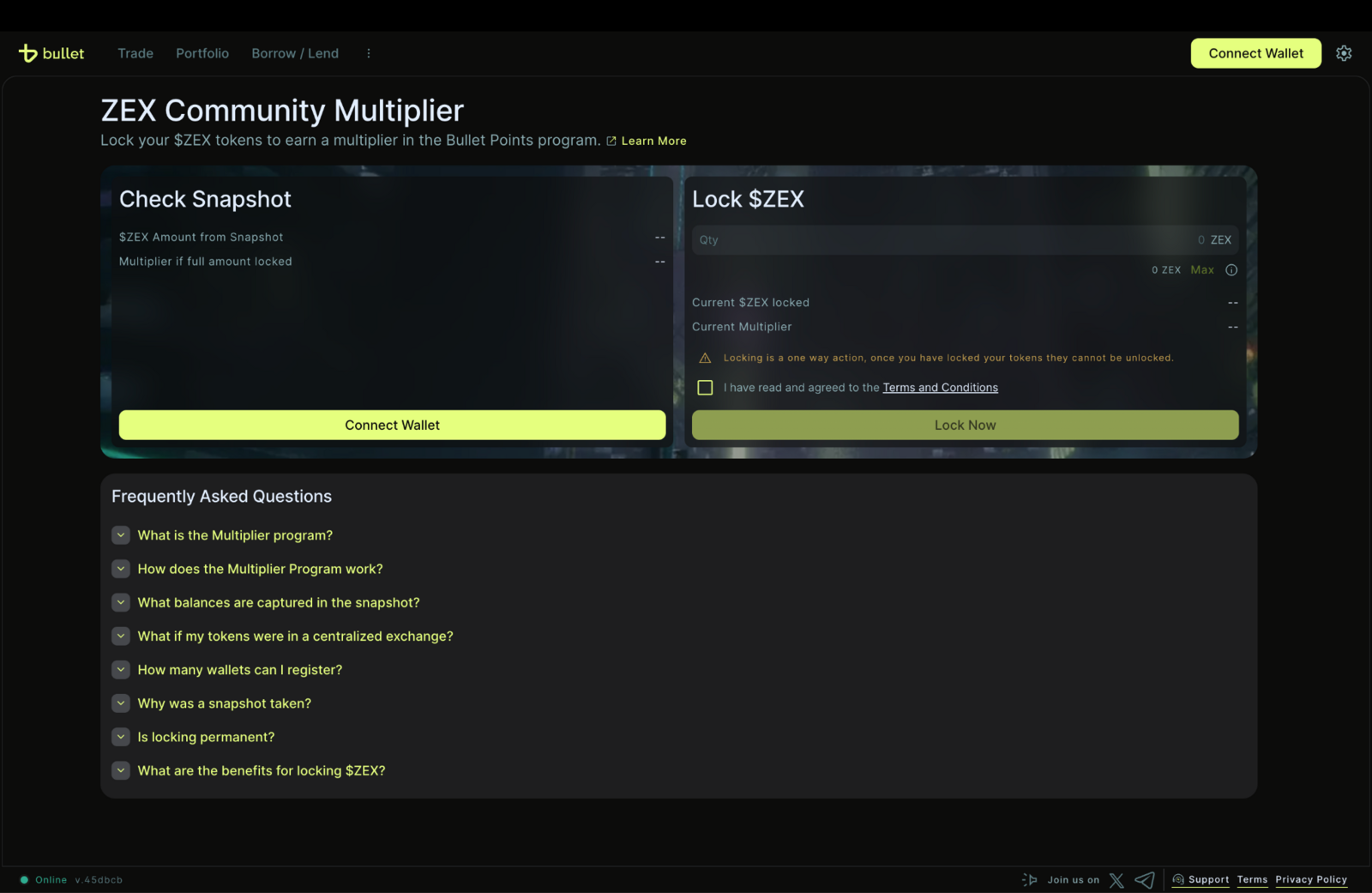Click the 'Check Snapshot' heading
This screenshot has height=893, width=1372.
click(x=205, y=199)
